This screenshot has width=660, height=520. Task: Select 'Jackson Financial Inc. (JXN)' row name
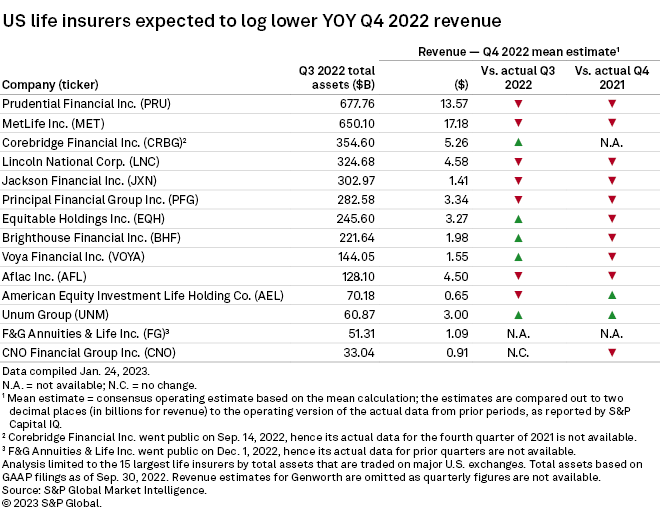(x=79, y=181)
